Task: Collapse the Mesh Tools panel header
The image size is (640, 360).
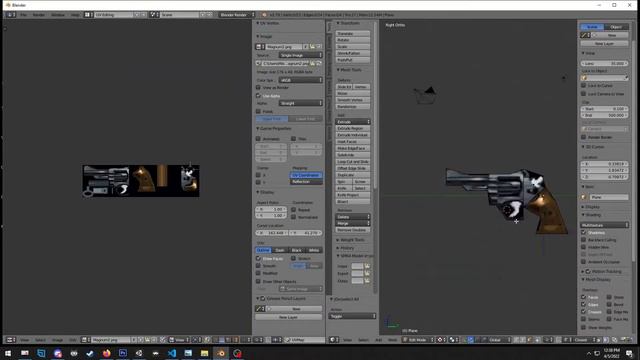Action: (x=349, y=70)
